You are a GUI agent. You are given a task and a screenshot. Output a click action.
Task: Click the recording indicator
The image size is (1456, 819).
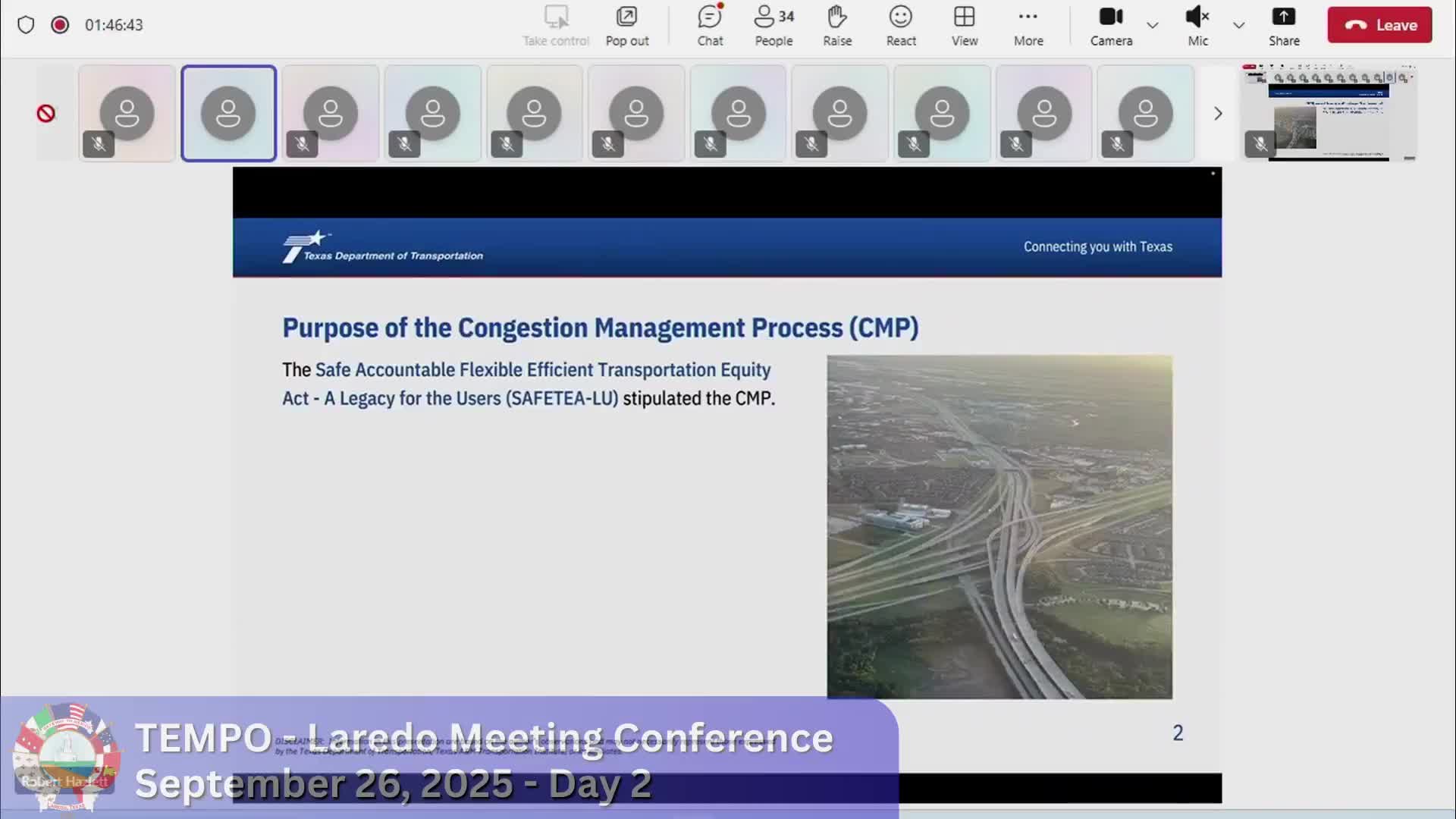tap(60, 24)
